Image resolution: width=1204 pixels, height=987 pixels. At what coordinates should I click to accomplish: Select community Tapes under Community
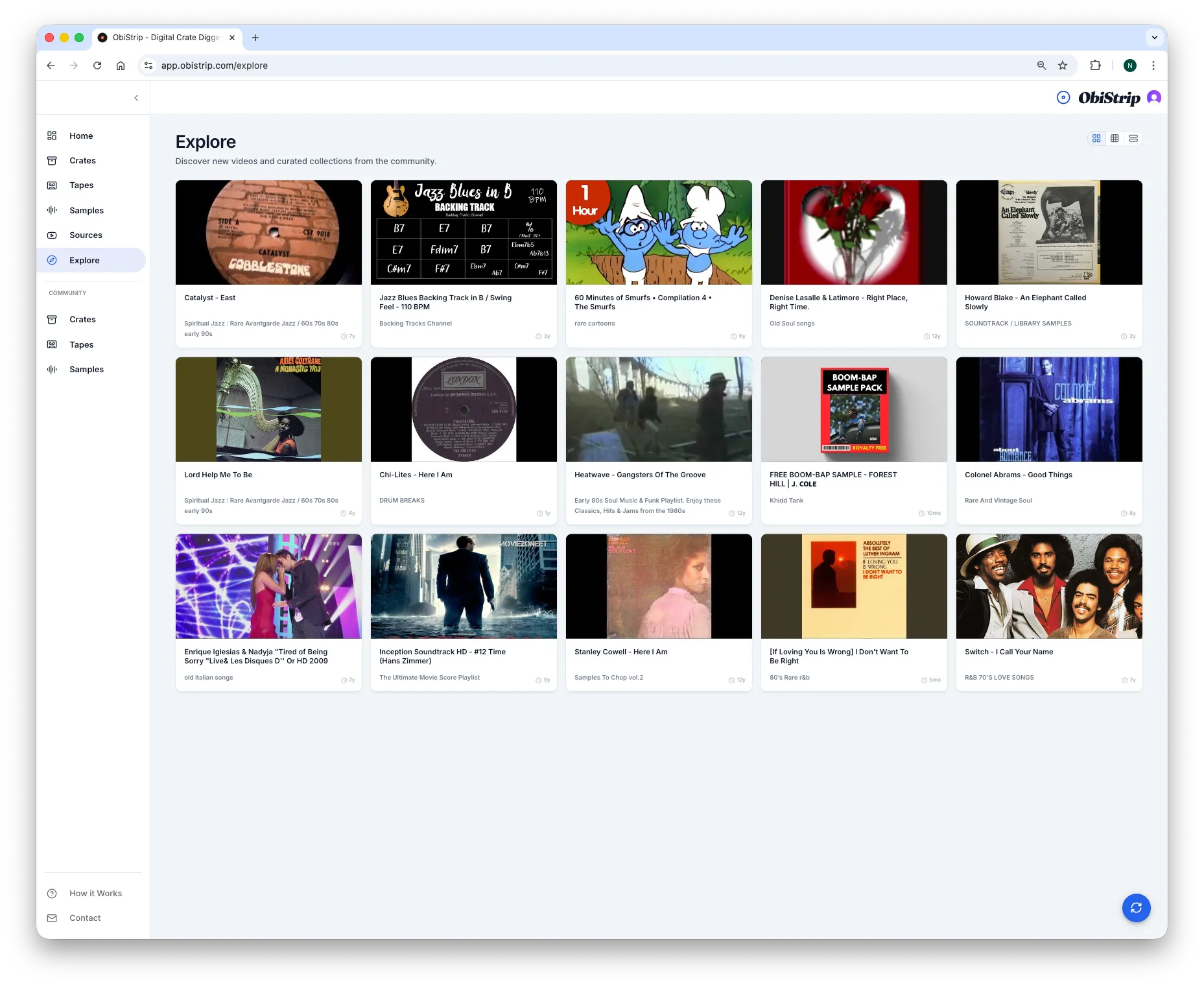pos(81,344)
